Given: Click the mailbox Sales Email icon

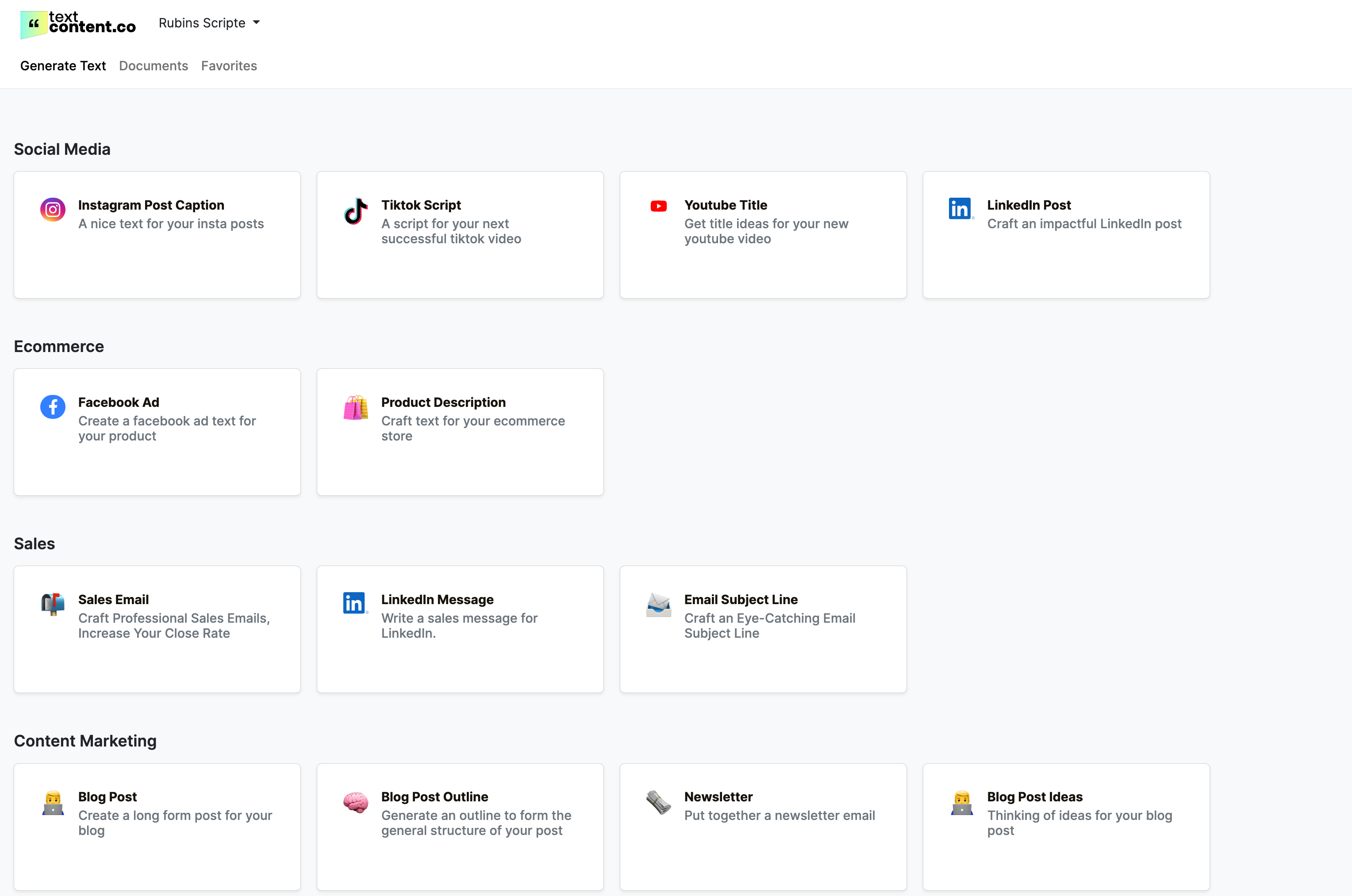Looking at the screenshot, I should point(53,604).
